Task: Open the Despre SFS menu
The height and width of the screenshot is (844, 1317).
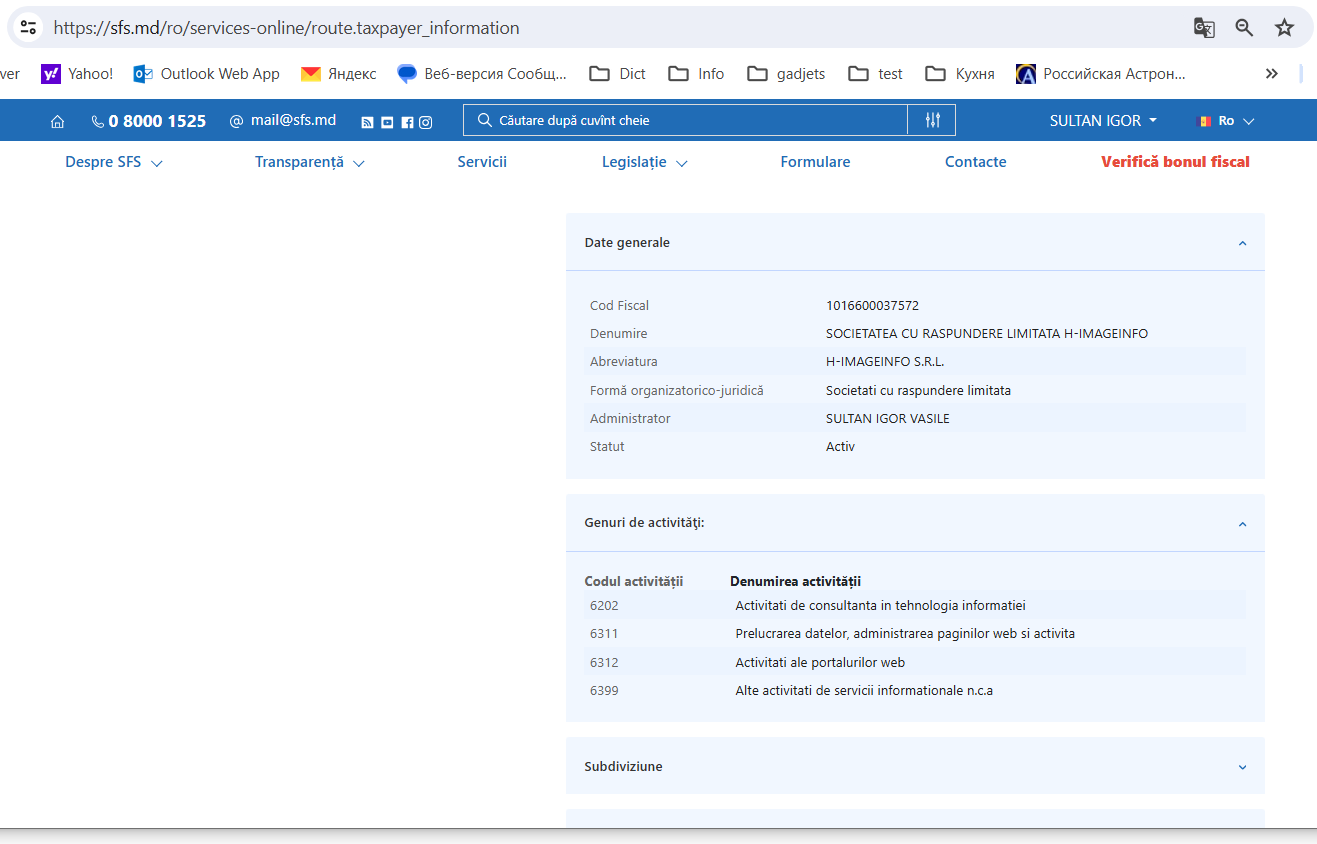Action: [x=113, y=162]
